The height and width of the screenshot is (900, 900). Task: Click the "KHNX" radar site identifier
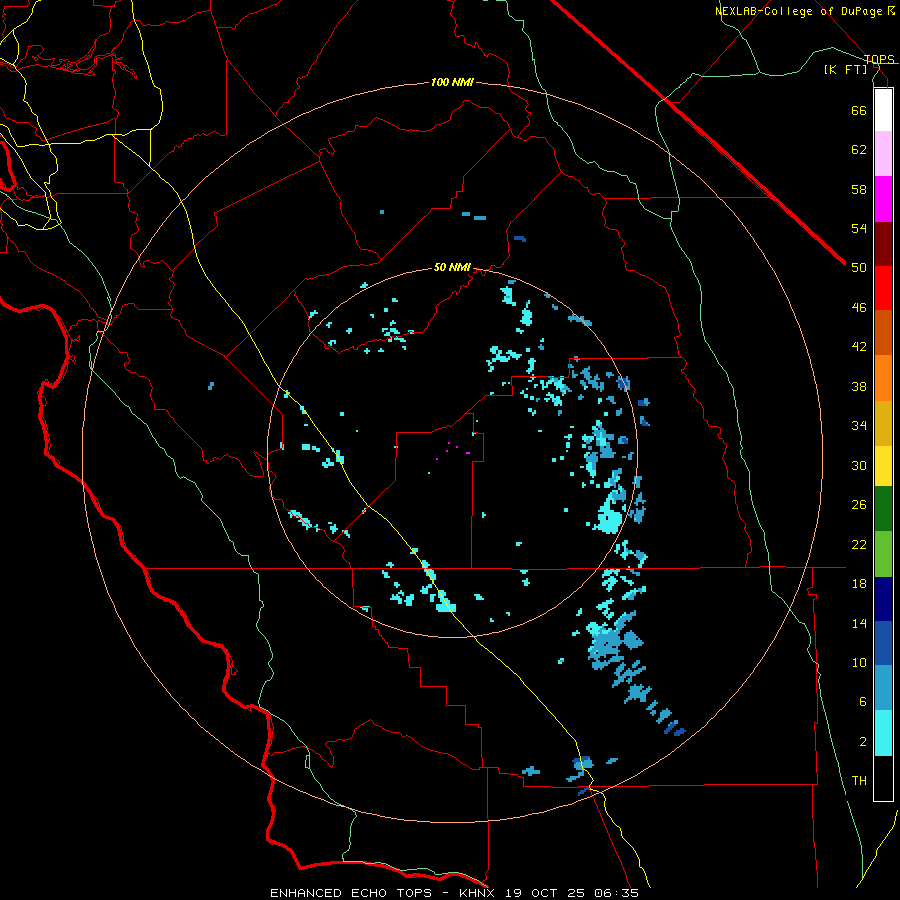pos(480,893)
